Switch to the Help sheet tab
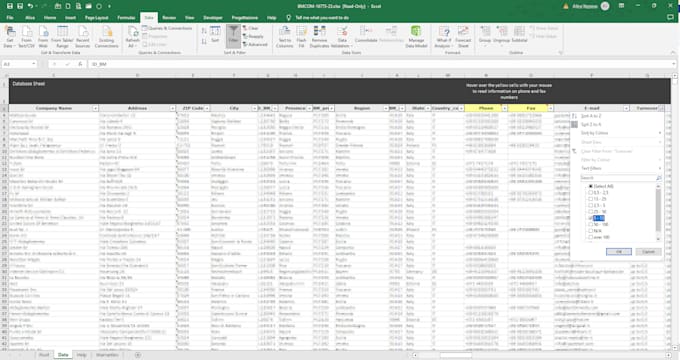680x360 pixels. (82, 355)
